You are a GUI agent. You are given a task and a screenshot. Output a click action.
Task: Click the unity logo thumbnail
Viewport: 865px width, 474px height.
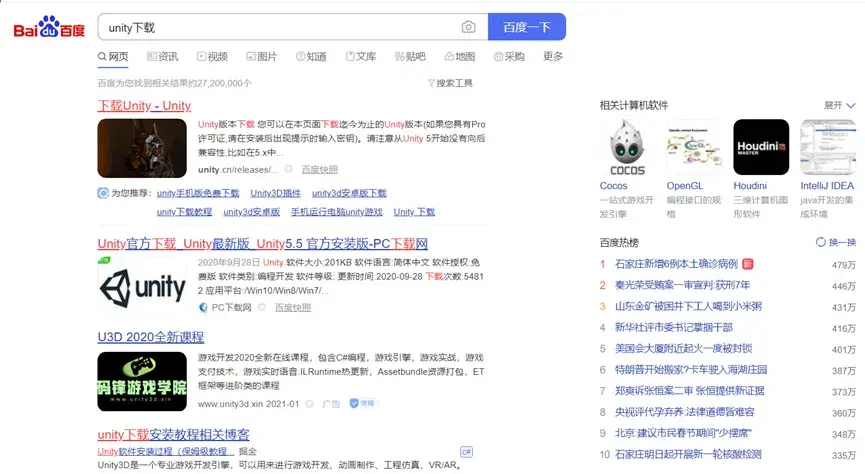click(x=142, y=287)
